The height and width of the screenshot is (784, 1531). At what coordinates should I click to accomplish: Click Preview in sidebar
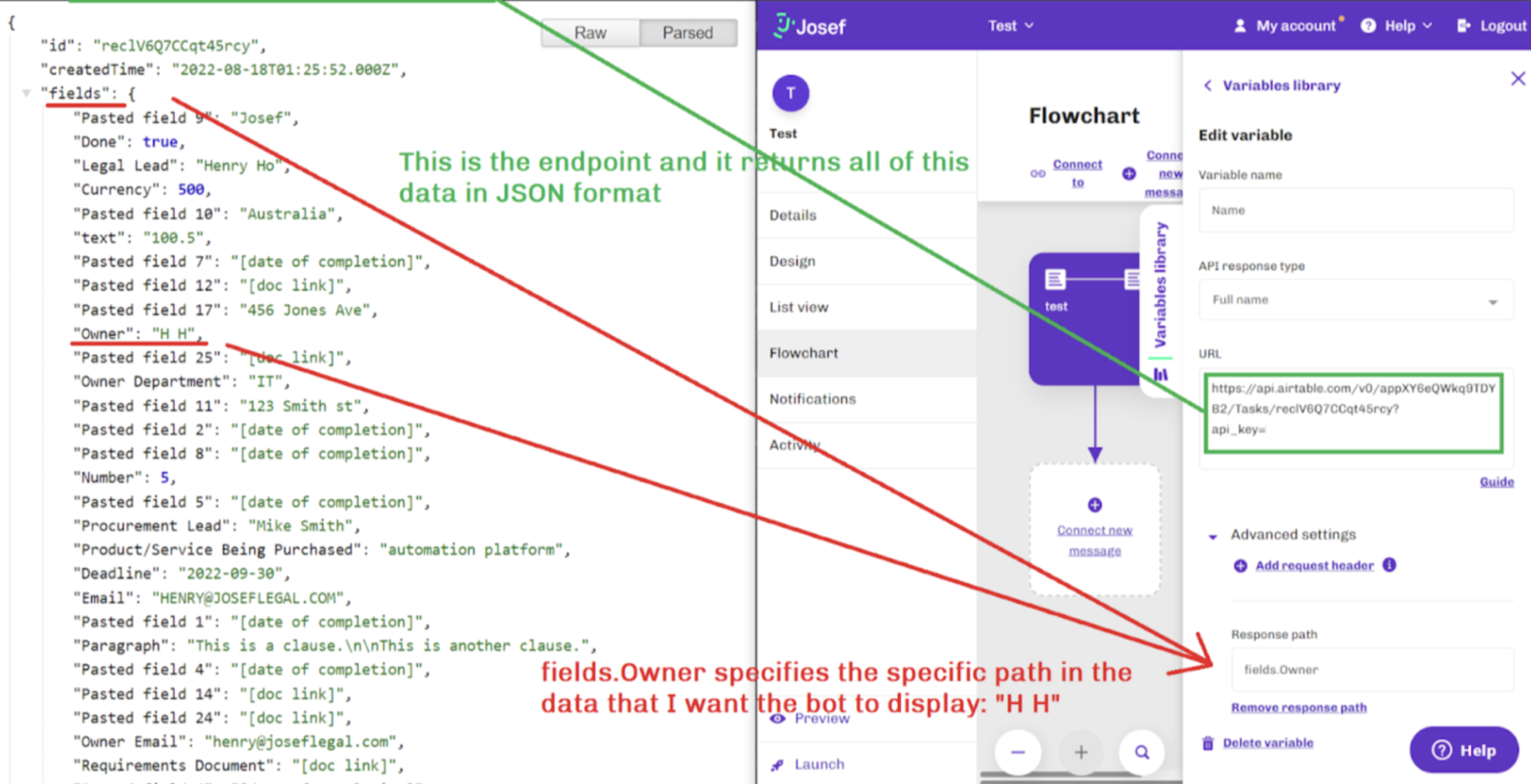point(822,719)
